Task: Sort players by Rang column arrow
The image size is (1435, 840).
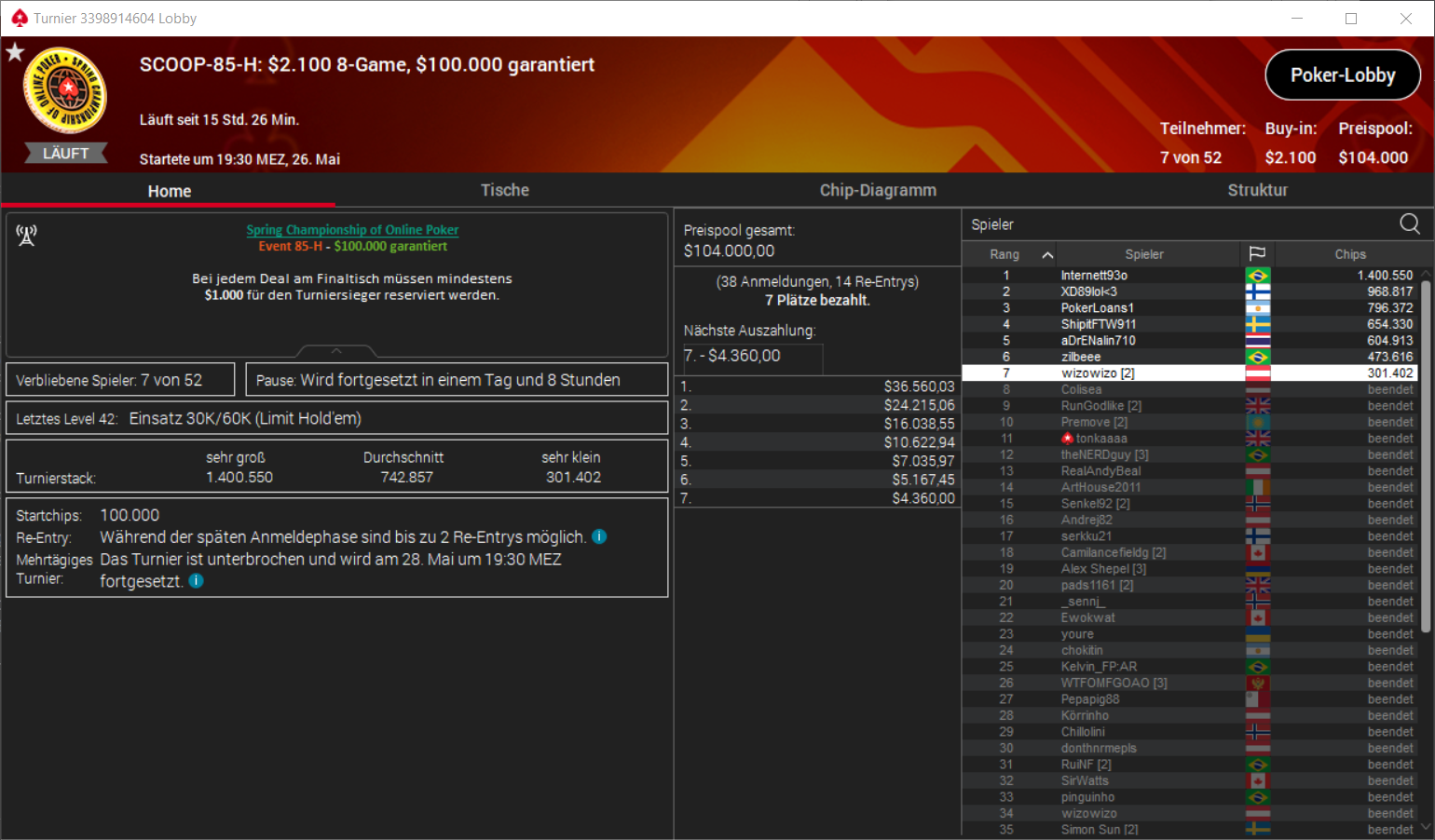Action: pos(1047,254)
